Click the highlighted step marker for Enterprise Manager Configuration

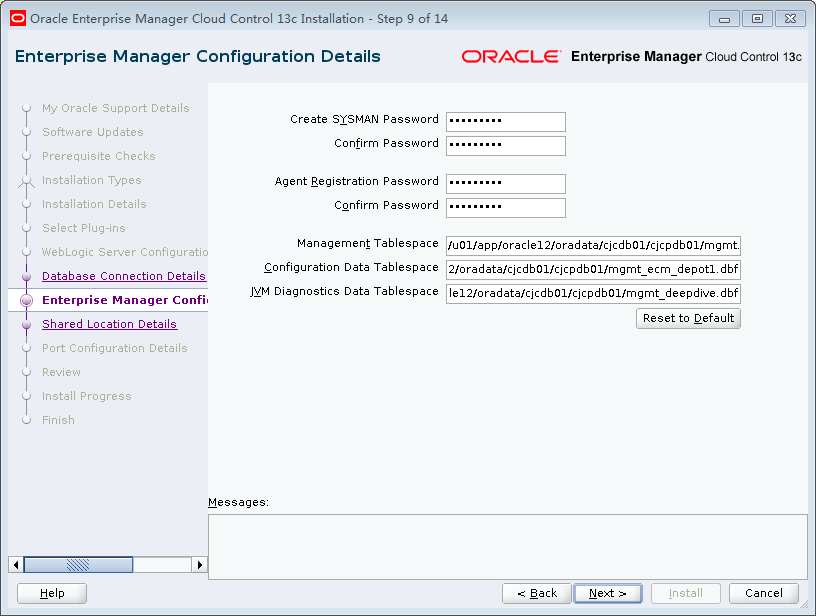click(28, 300)
